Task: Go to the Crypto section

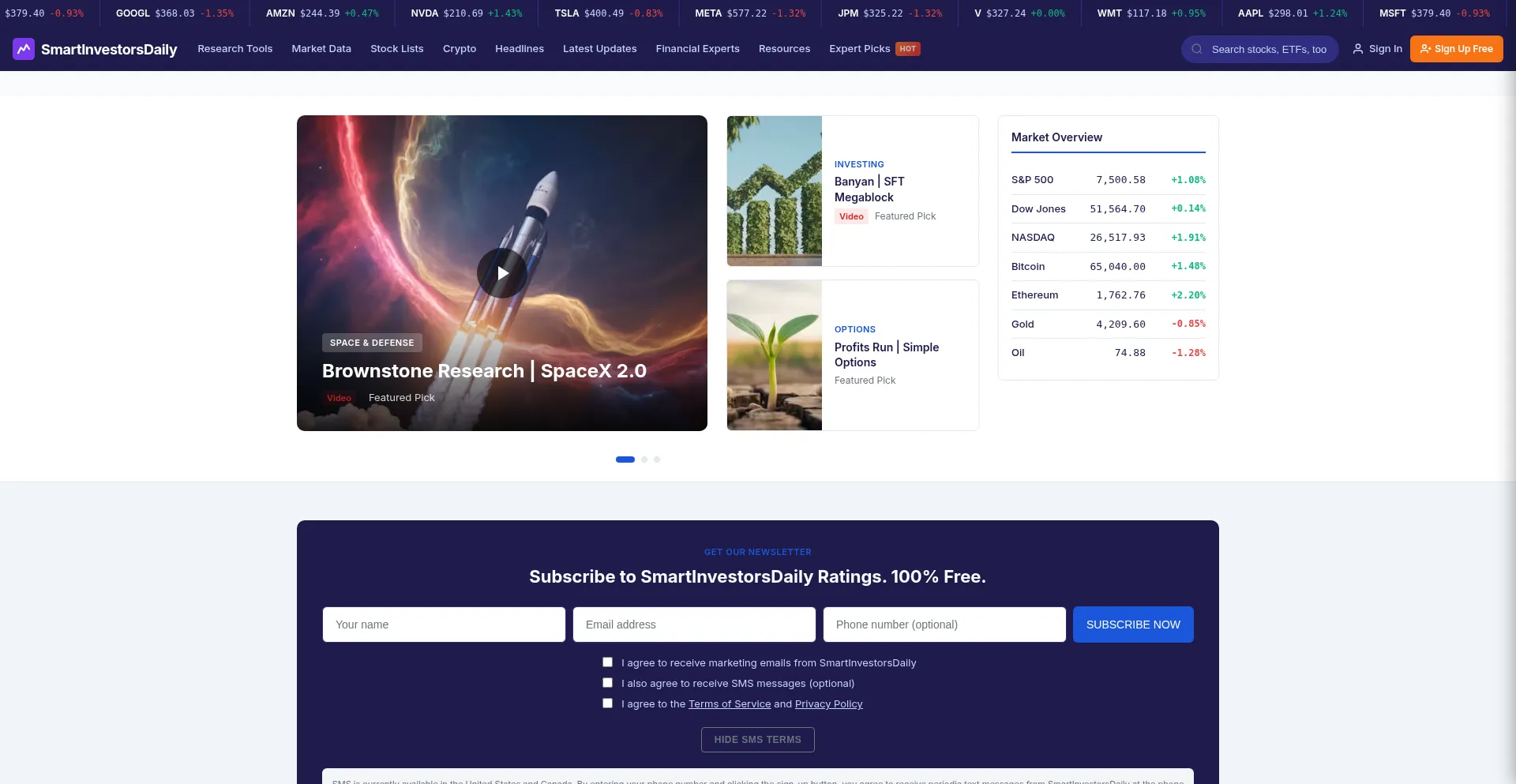Action: 460,49
